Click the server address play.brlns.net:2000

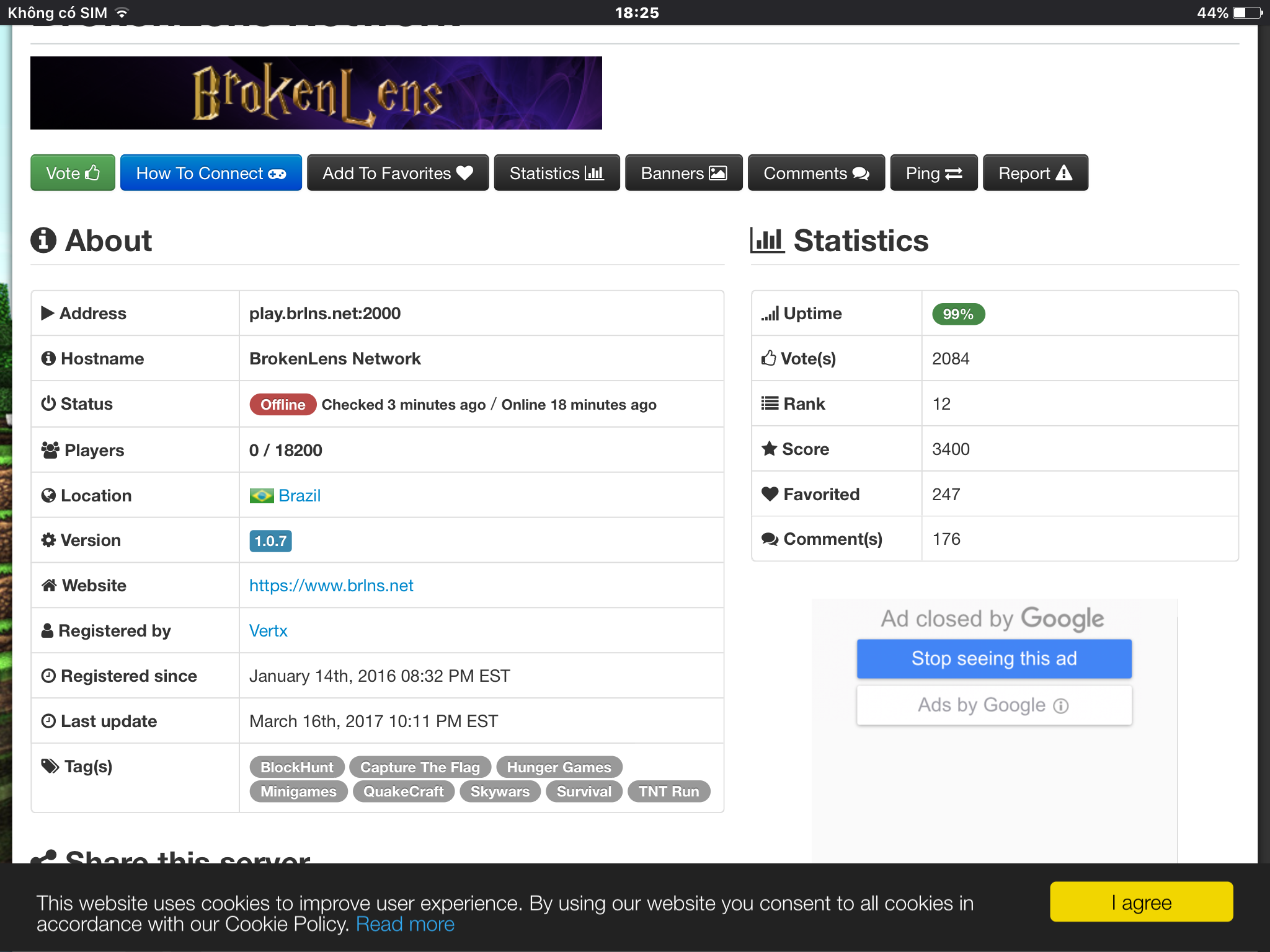325,313
